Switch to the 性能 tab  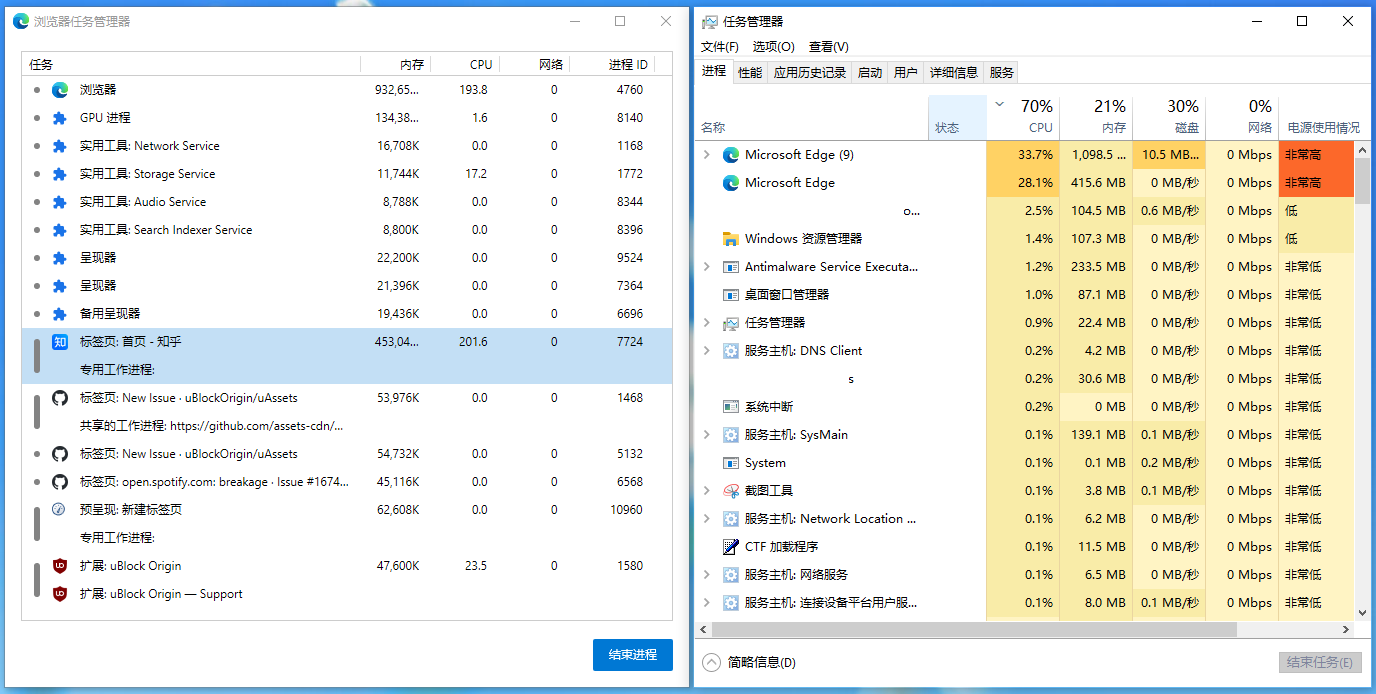pyautogui.click(x=749, y=71)
